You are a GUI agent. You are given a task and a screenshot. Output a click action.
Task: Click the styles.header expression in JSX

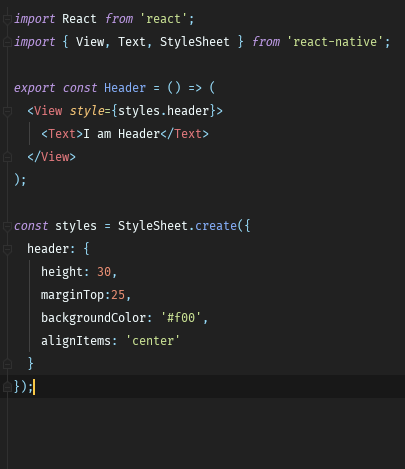164,111
